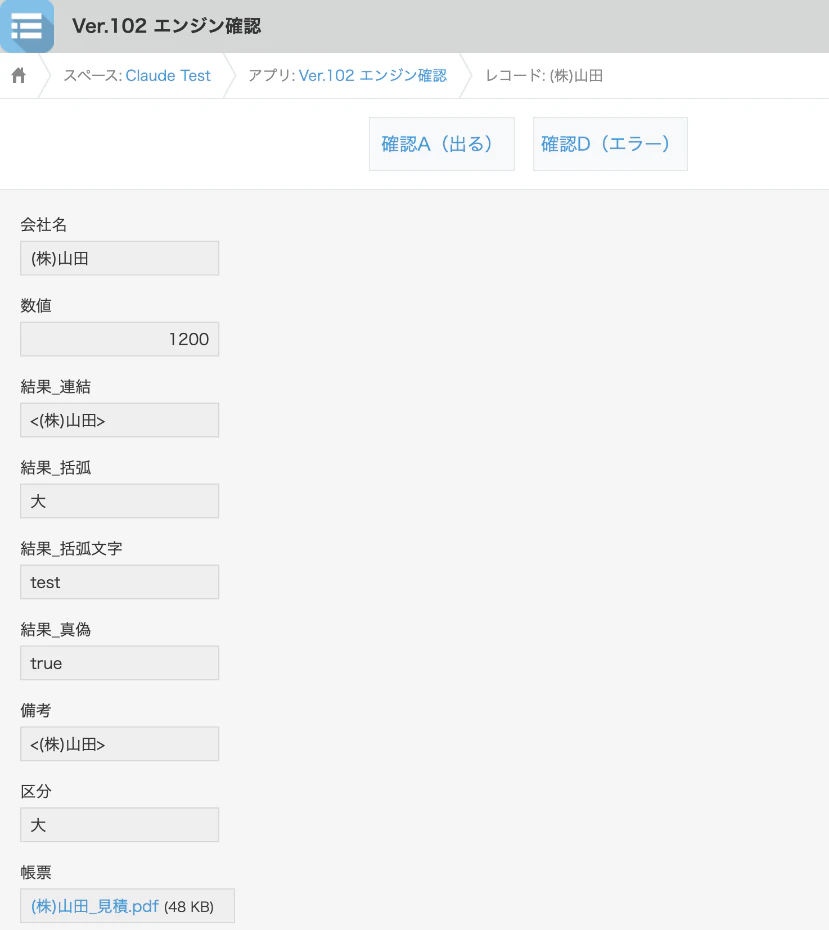Click the 数値 field value 1200
The height and width of the screenshot is (930, 829).
(119, 339)
